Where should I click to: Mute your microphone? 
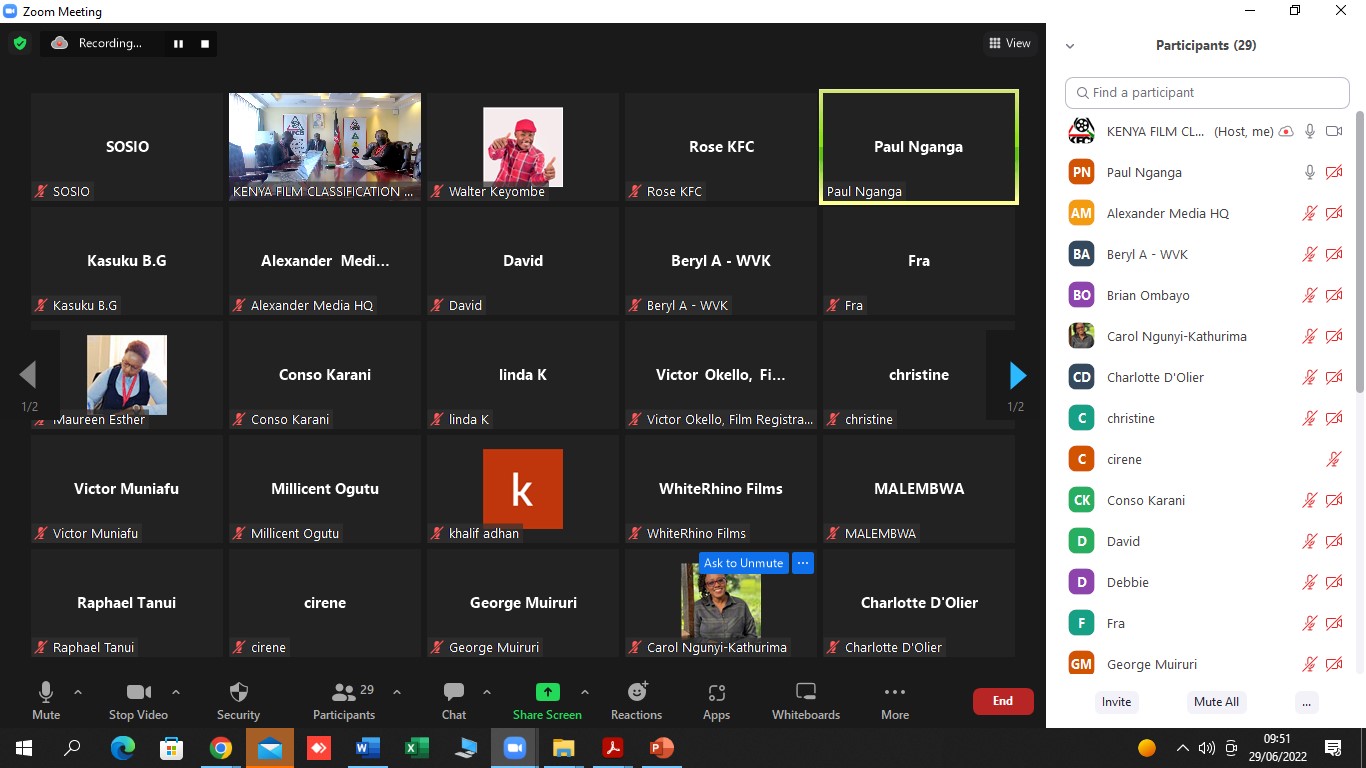(46, 700)
